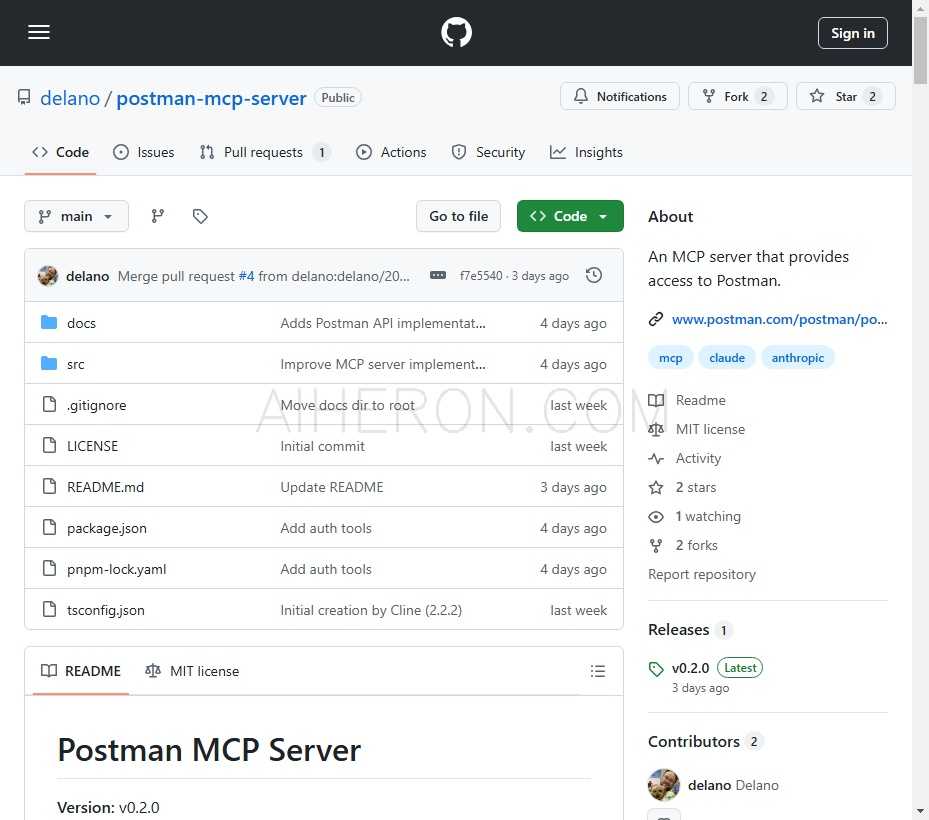Viewport: 929px width, 820px height.
Task: Click the Sign in button
Action: (852, 32)
